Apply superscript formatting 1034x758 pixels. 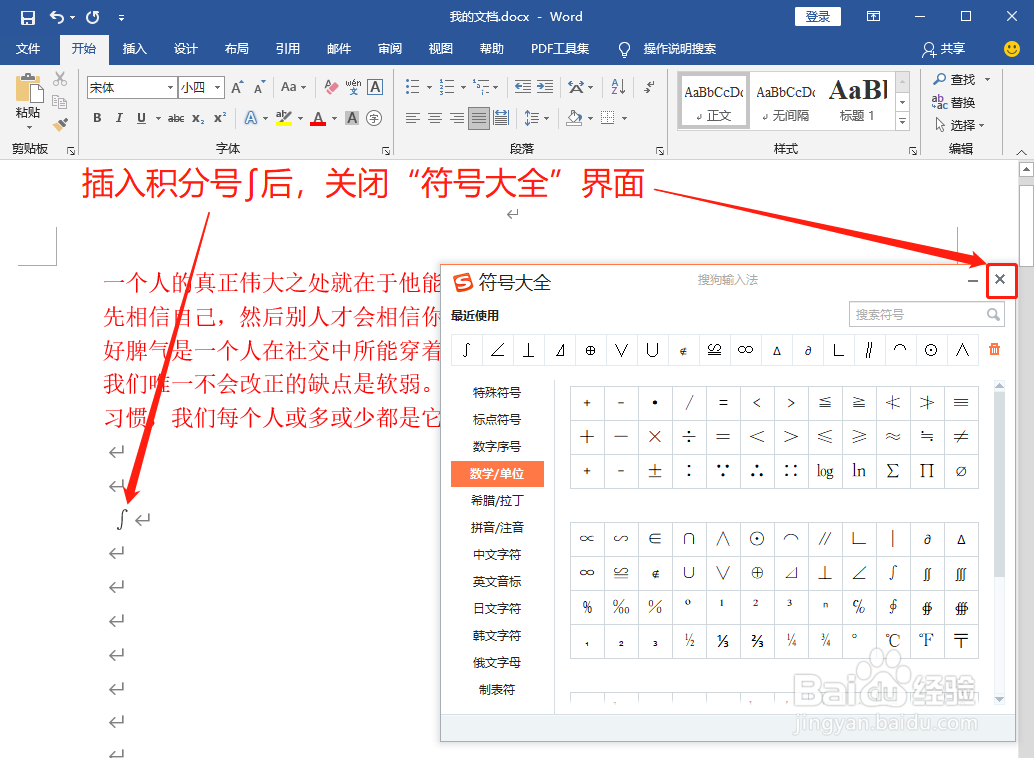tap(219, 118)
